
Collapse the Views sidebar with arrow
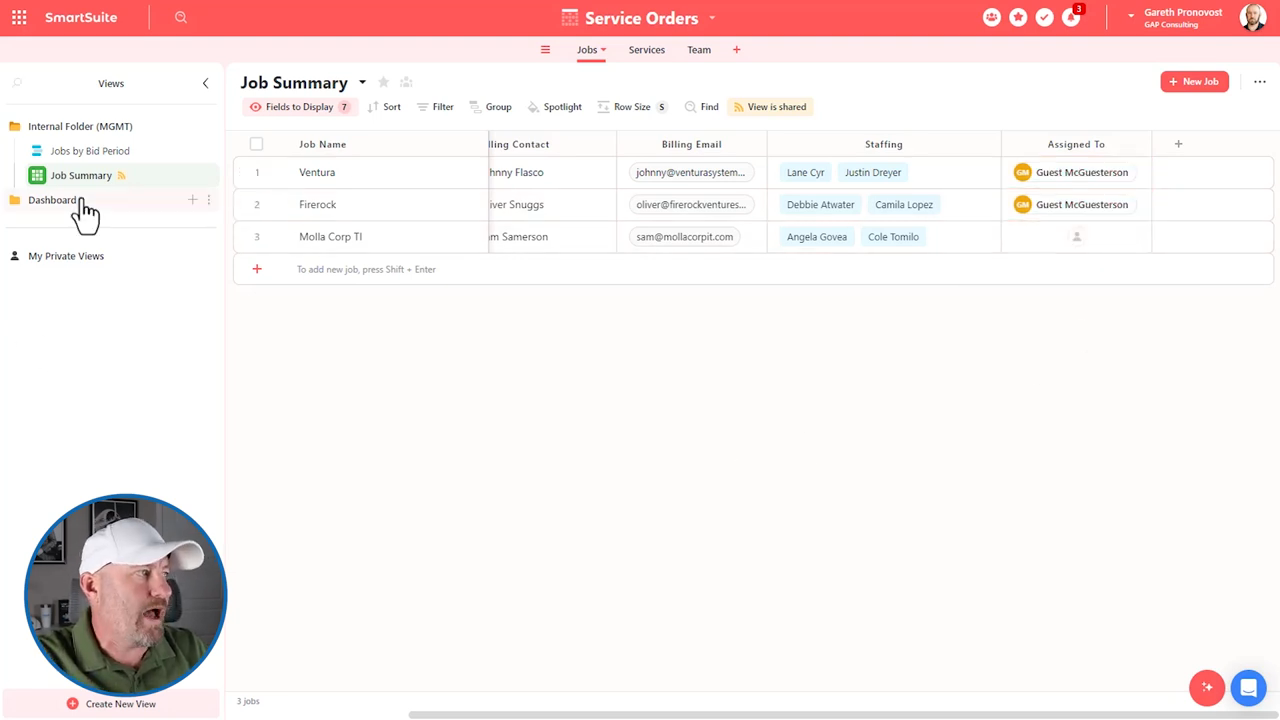(x=205, y=83)
